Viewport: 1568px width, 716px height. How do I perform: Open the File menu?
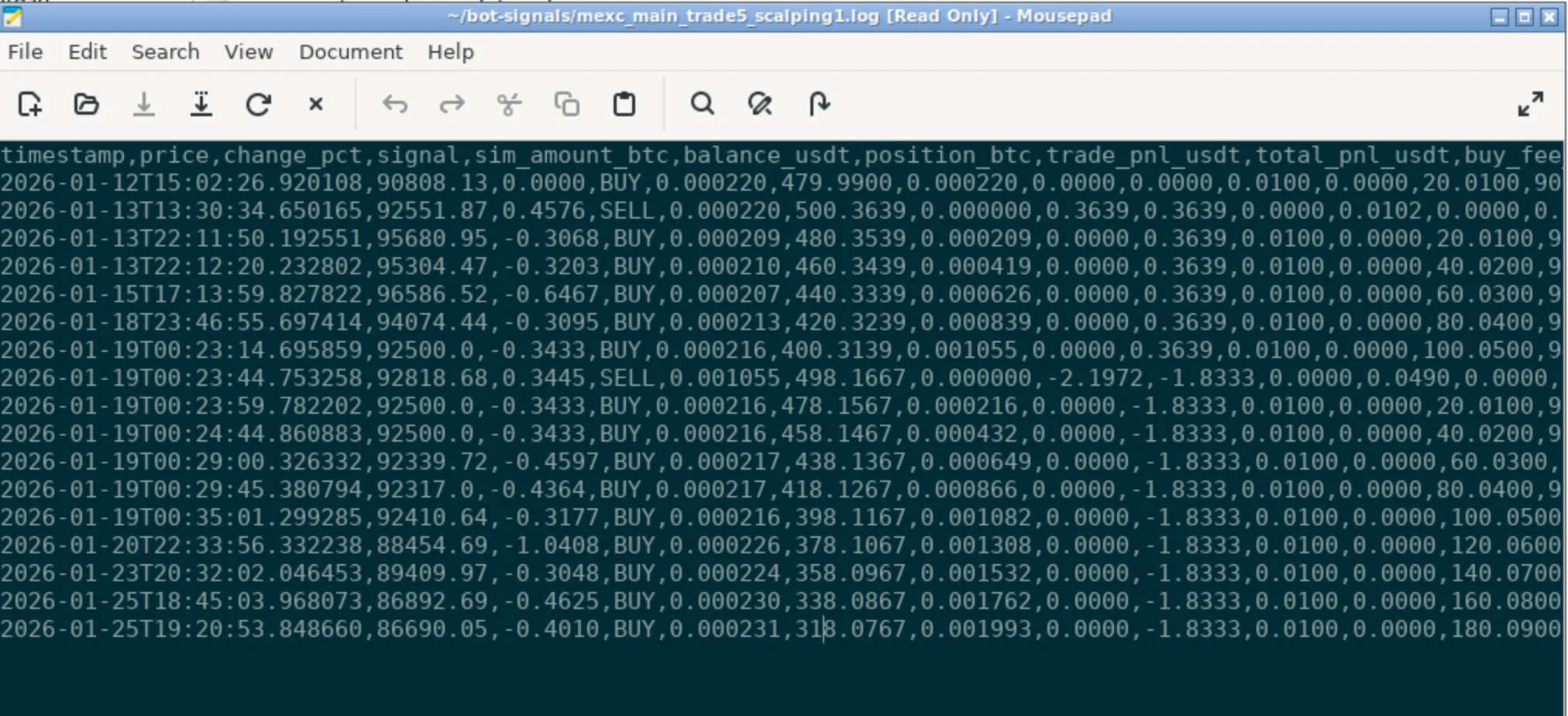[x=26, y=52]
